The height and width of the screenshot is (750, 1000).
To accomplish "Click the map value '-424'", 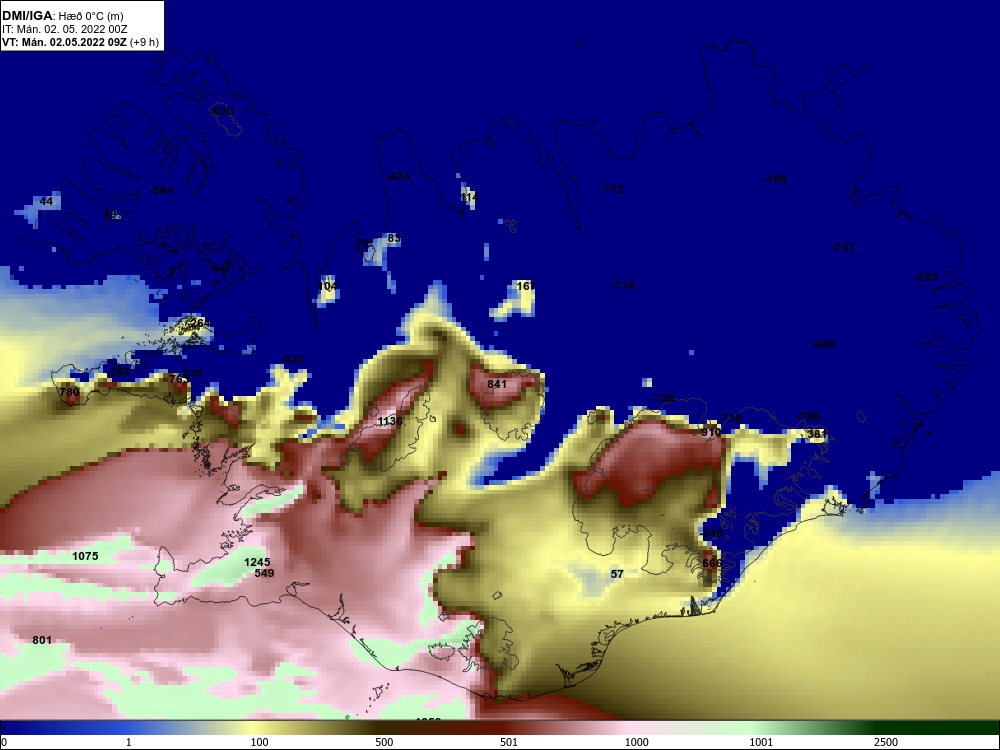I will [x=398, y=177].
